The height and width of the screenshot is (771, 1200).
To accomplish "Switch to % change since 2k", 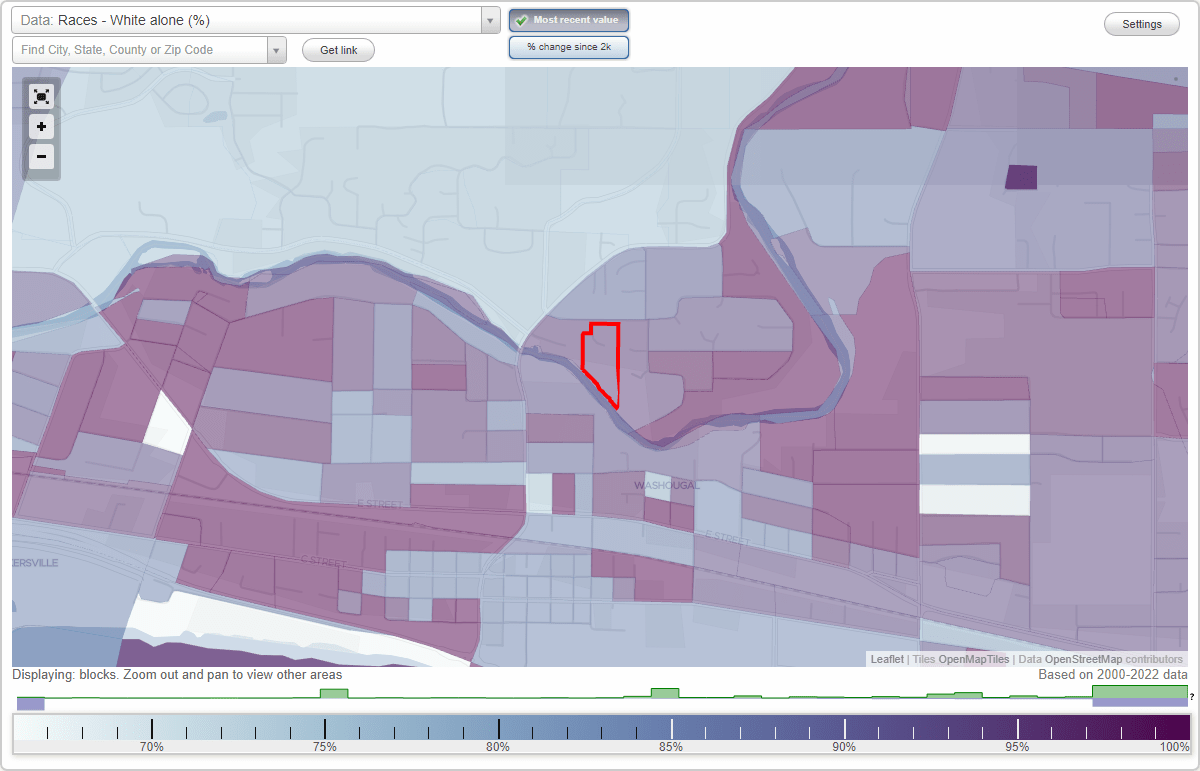I will click(569, 47).
